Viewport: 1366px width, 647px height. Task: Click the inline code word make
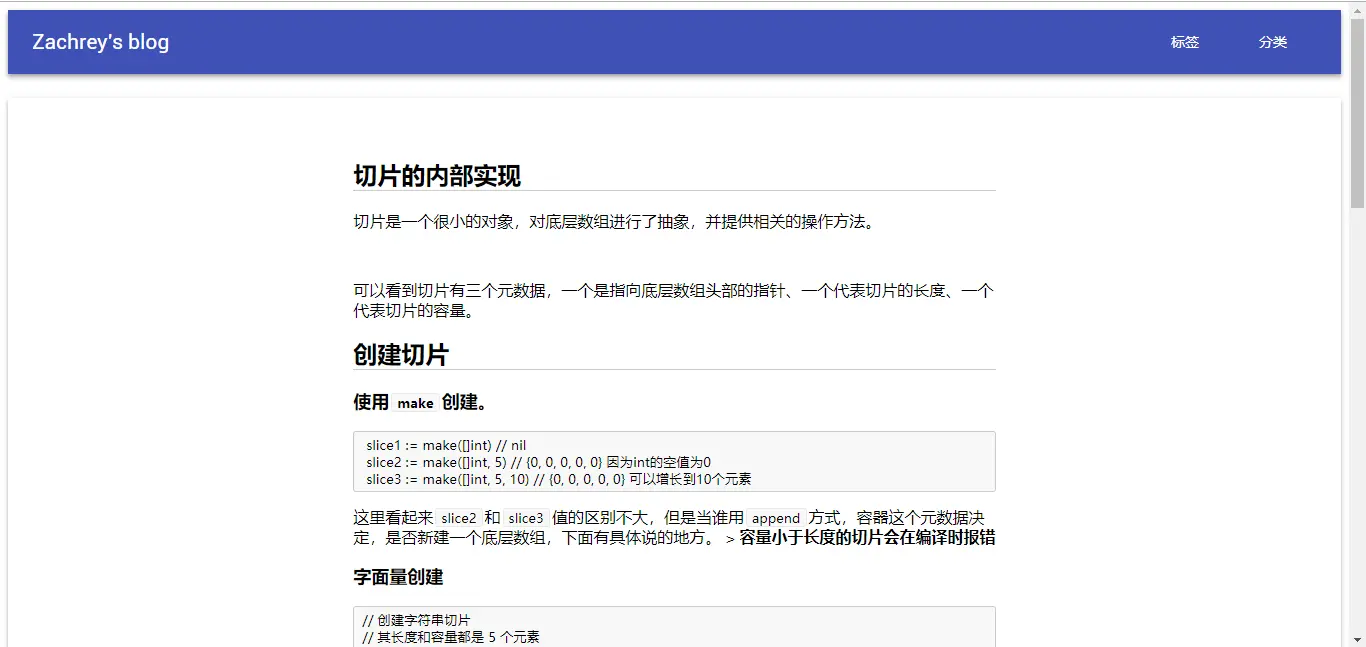pyautogui.click(x=416, y=403)
